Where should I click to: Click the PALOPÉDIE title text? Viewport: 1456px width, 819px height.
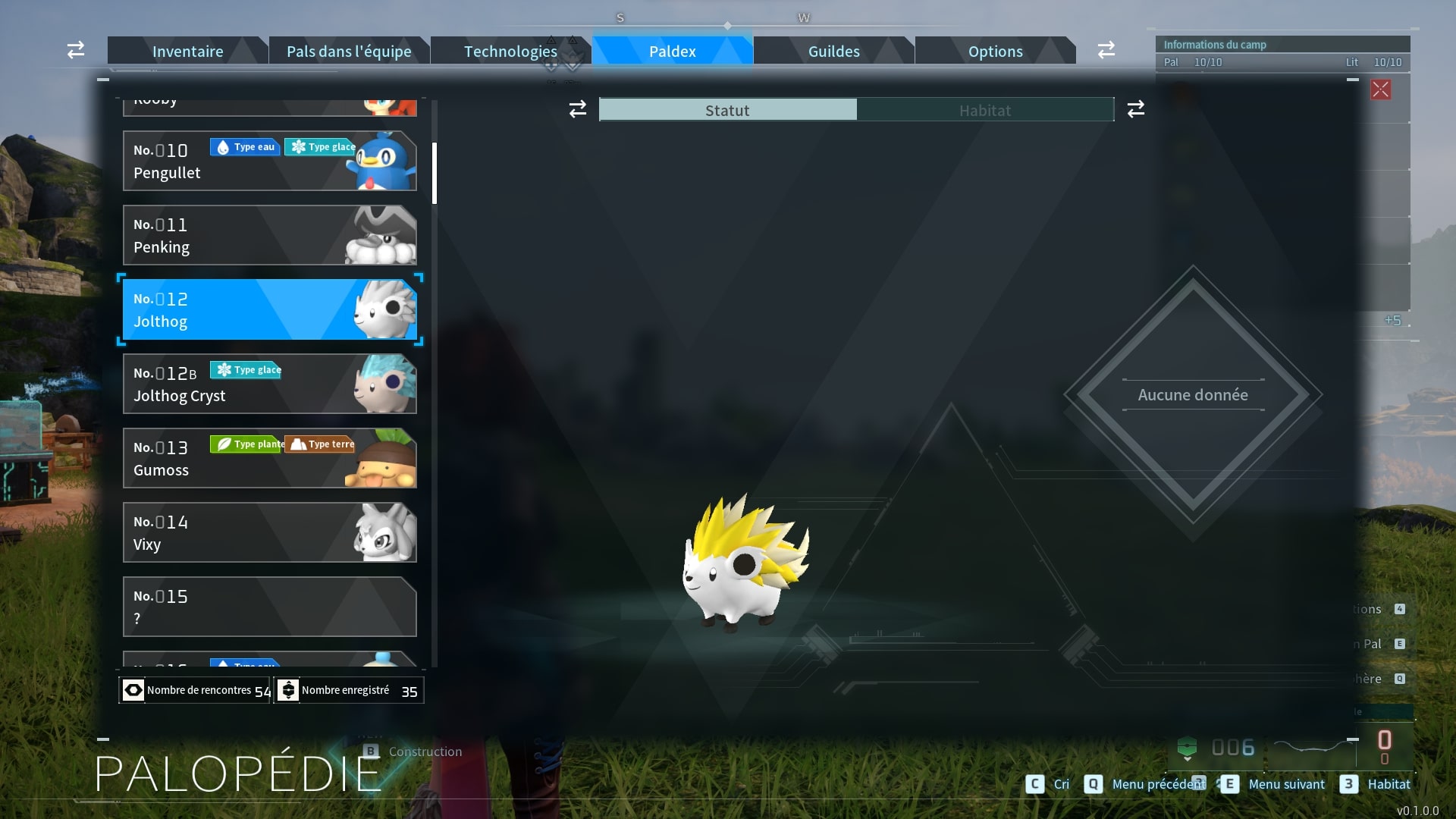(238, 771)
